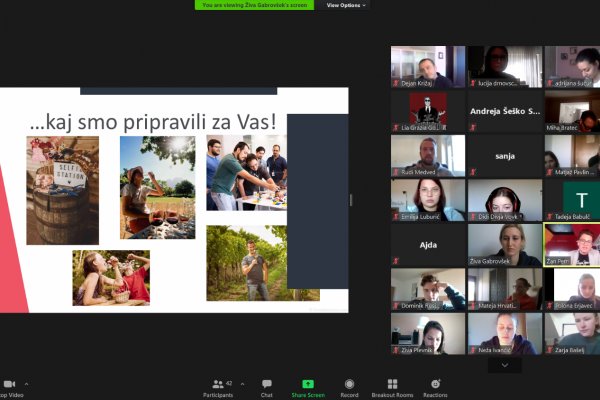Open the View Options dropdown
Screen dimensions: 600x400
(x=346, y=5)
